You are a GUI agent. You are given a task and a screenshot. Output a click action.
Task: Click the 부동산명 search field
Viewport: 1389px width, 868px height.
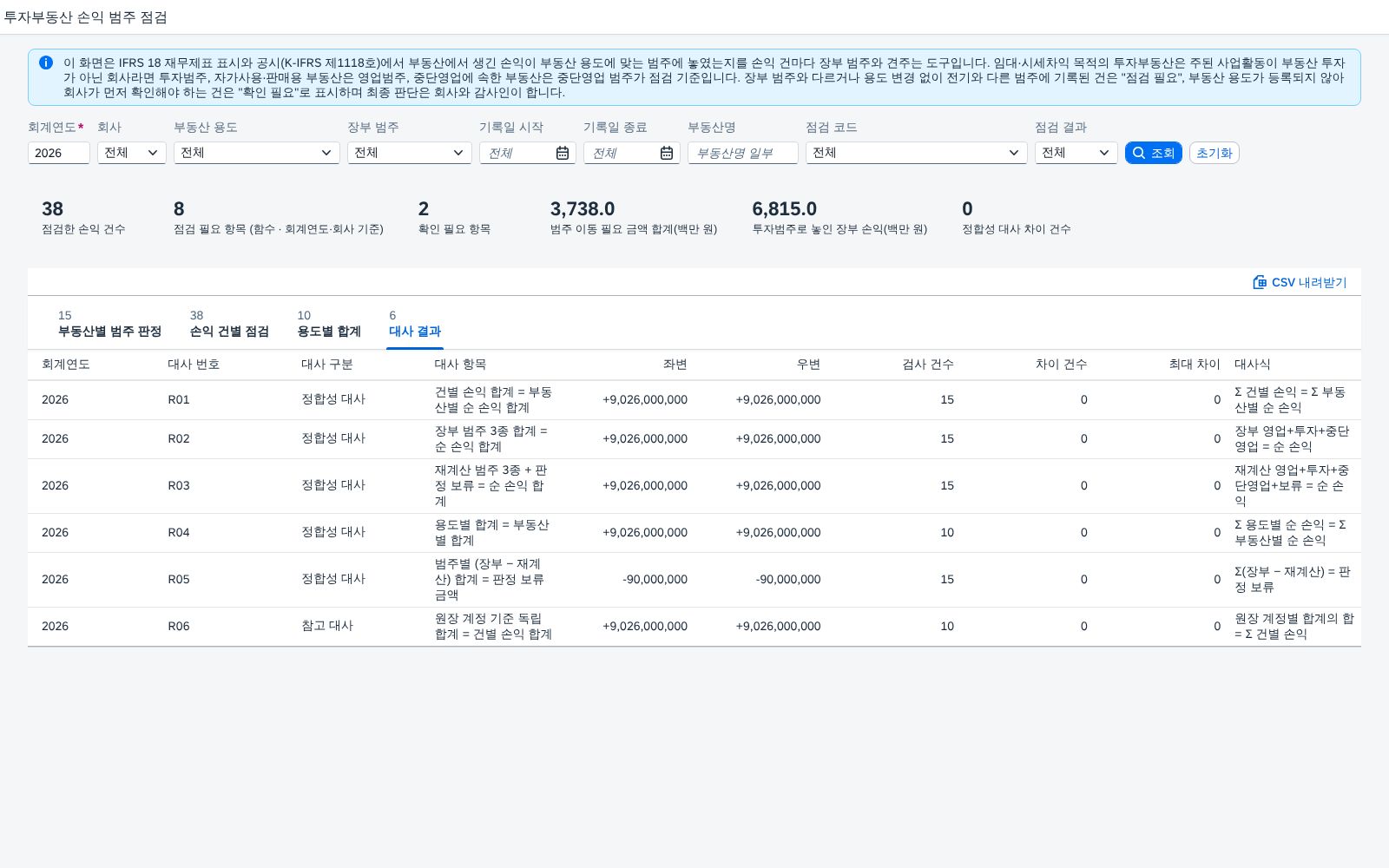click(743, 153)
